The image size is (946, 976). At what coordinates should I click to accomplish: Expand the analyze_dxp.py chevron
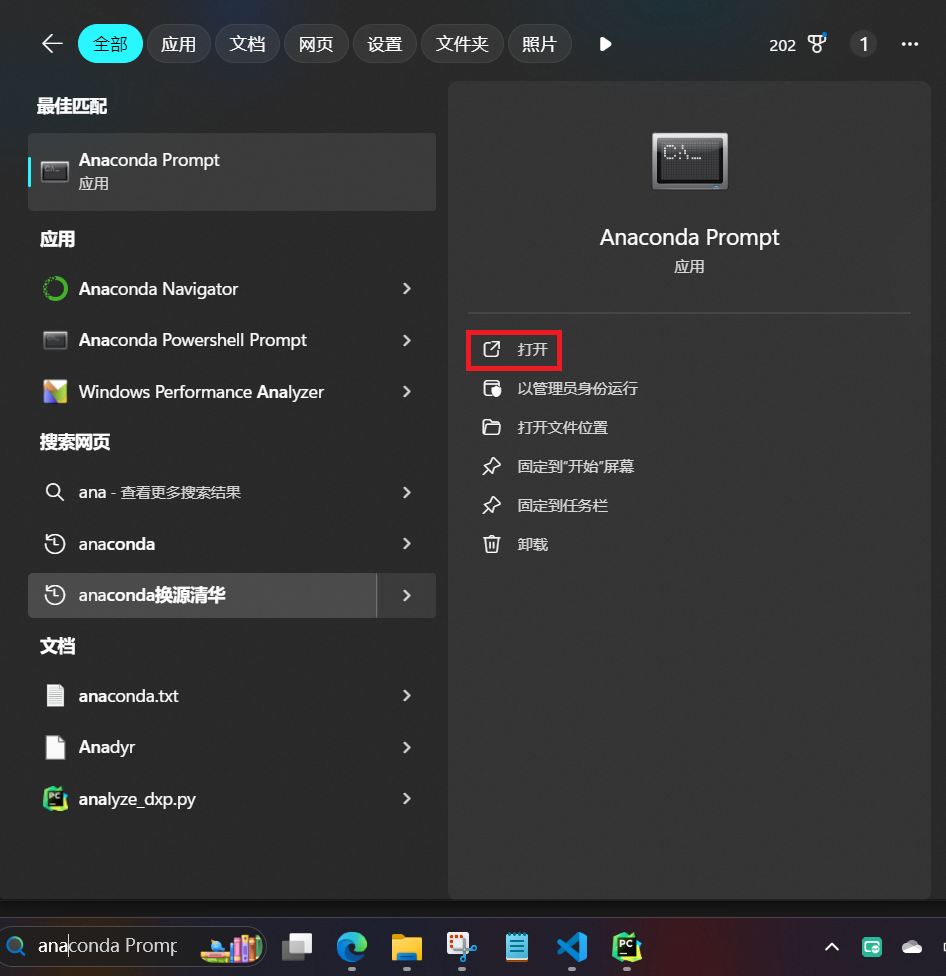coord(406,799)
